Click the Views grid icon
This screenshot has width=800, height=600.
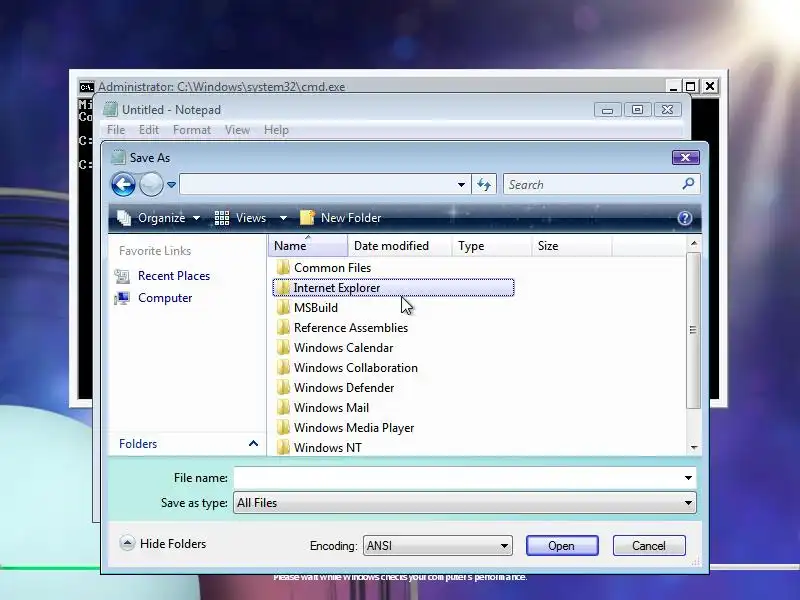221,218
